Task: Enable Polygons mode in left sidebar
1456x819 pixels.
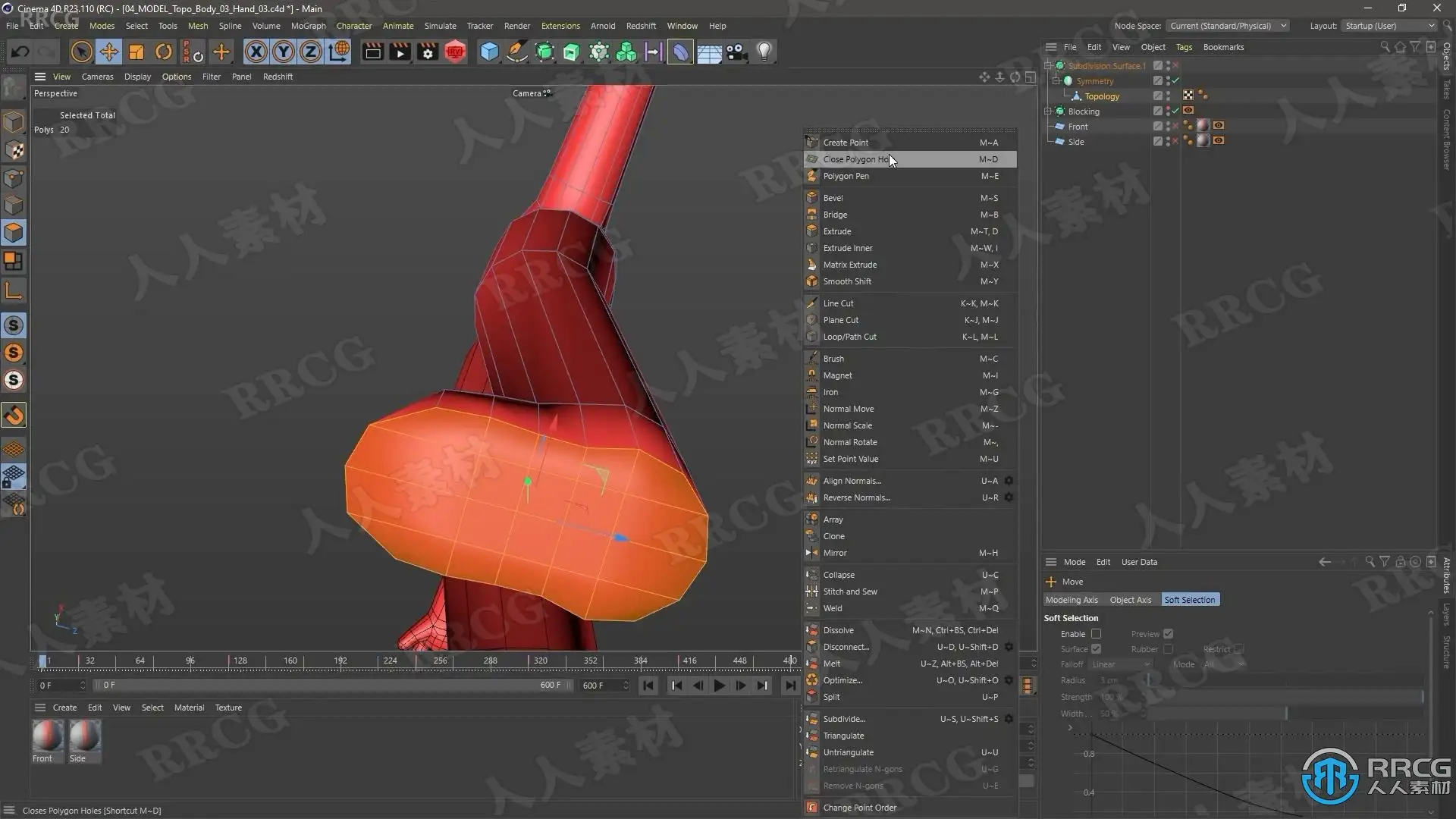Action: pyautogui.click(x=14, y=233)
